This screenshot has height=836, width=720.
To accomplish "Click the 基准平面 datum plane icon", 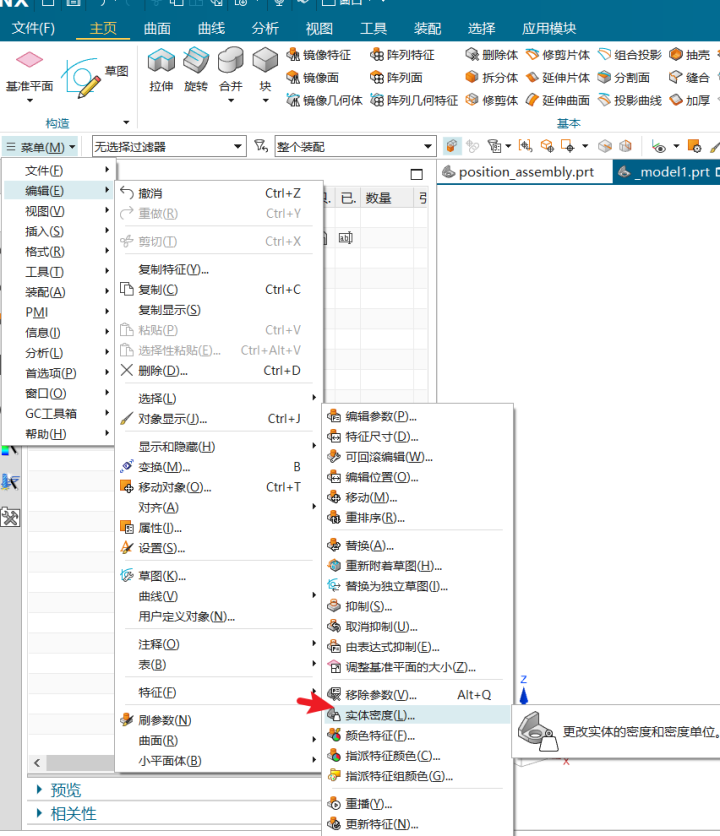I will 29,59.
